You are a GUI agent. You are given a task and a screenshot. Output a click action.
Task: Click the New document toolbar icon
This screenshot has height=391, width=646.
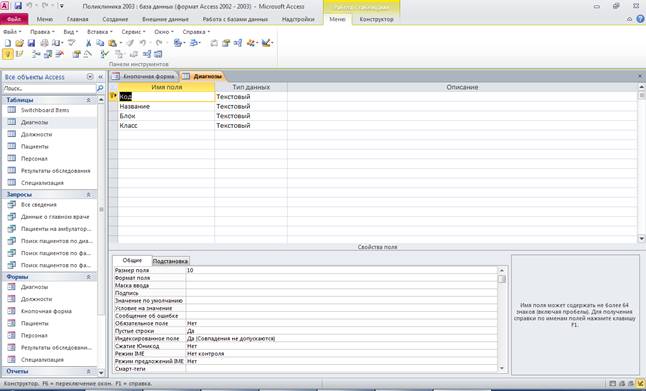(7, 43)
